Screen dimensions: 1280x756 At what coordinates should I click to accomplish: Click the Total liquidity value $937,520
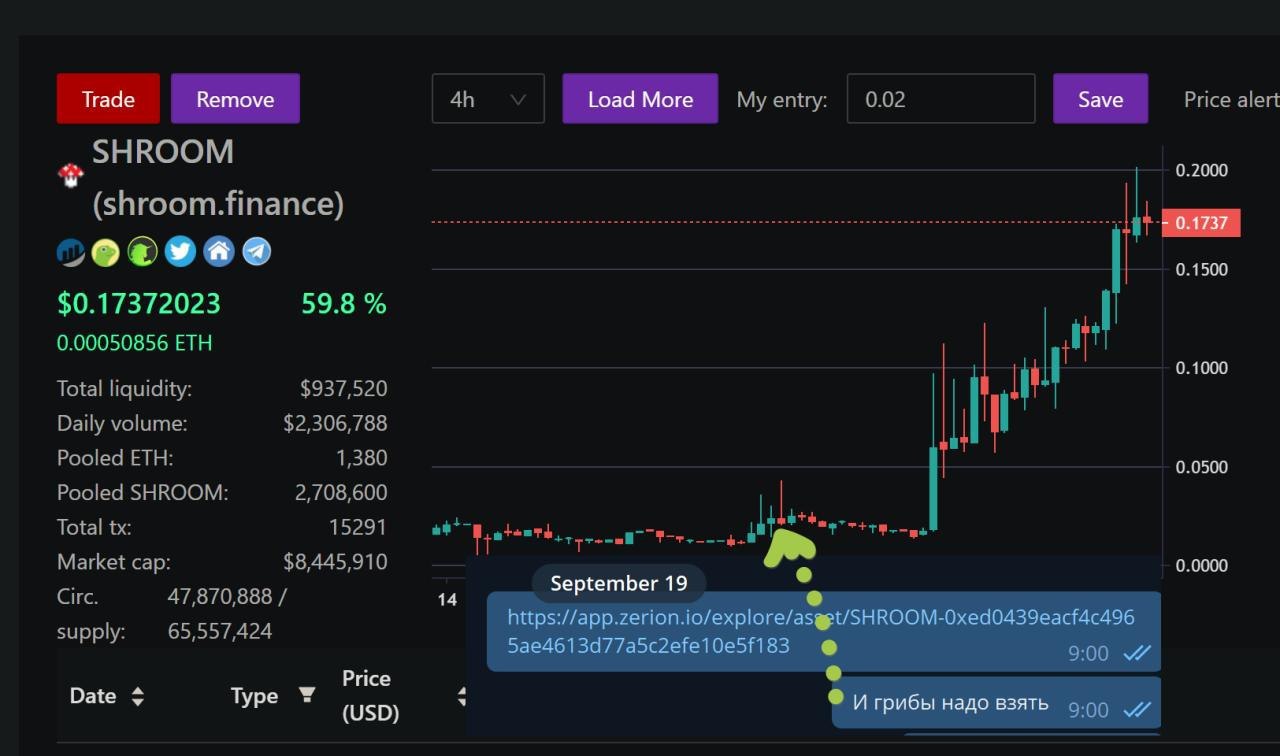click(343, 389)
